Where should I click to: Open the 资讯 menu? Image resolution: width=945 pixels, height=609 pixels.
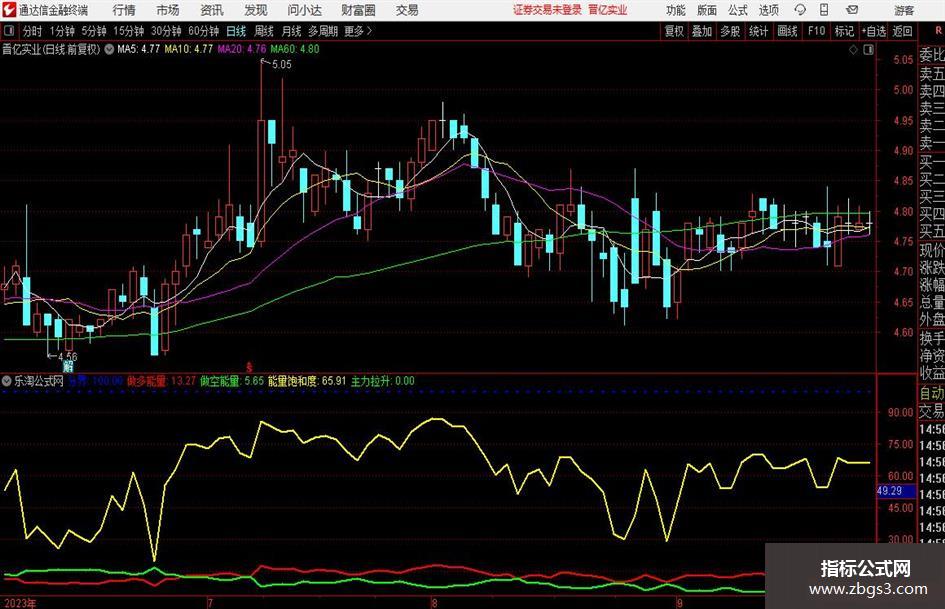pos(212,10)
